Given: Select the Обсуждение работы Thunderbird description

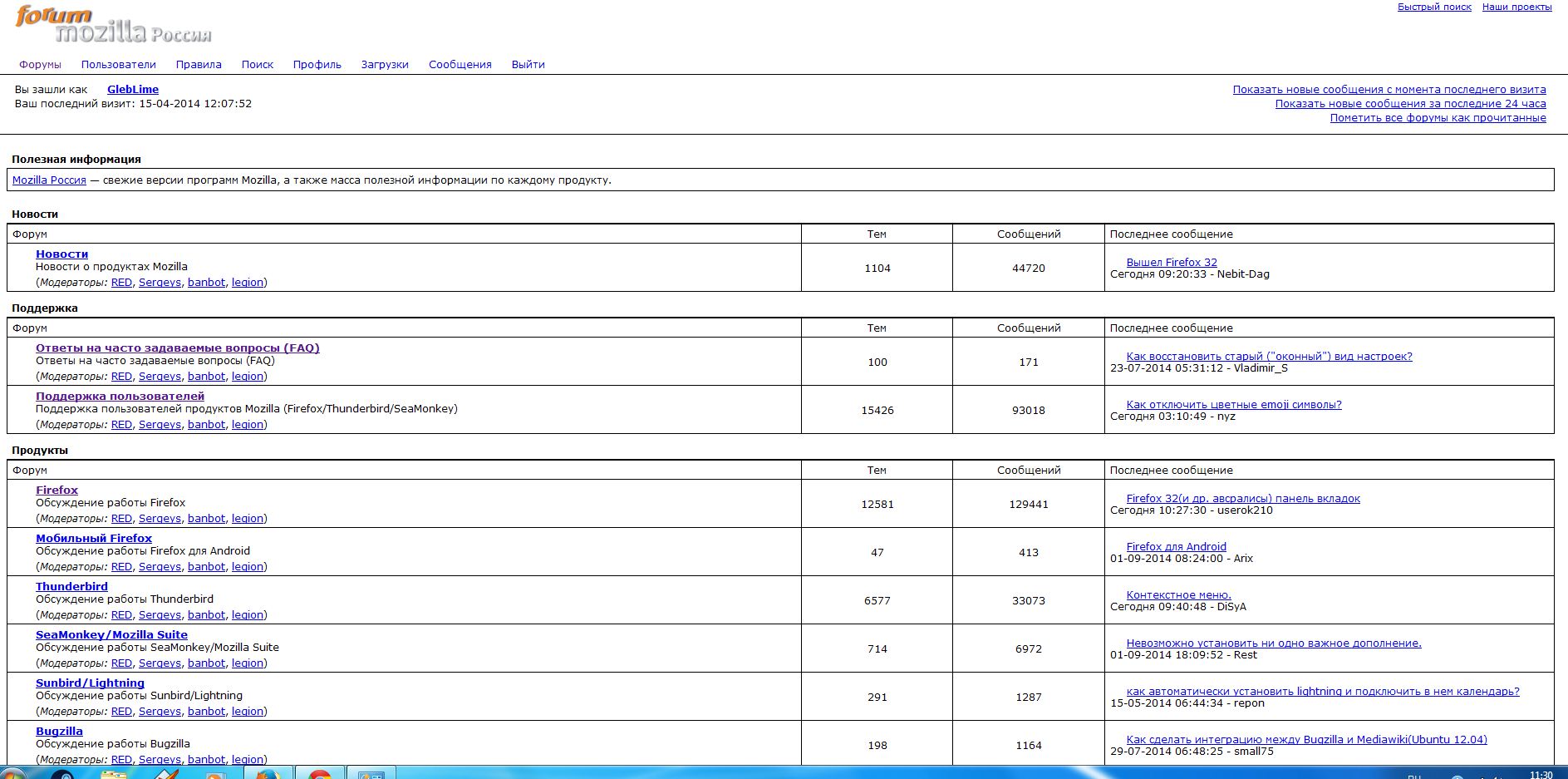Looking at the screenshot, I should [x=125, y=599].
